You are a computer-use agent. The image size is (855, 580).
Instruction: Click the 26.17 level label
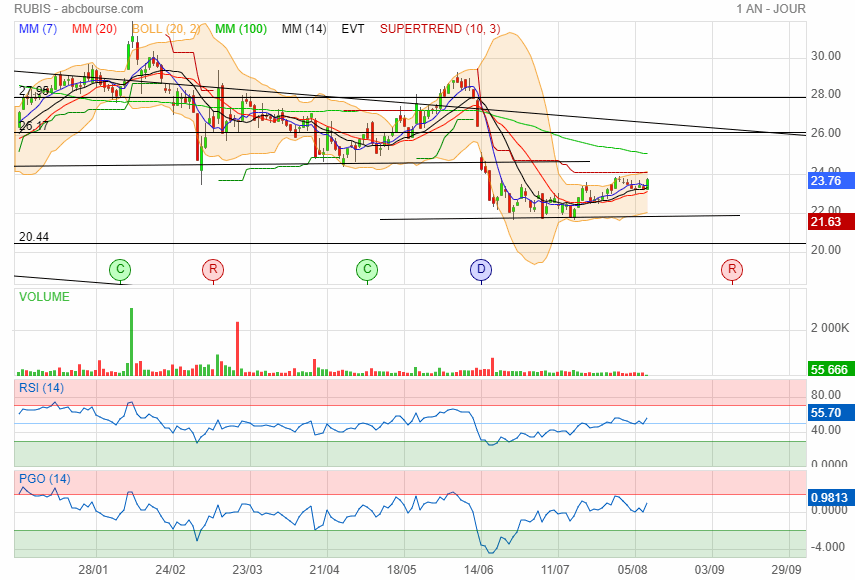click(x=34, y=126)
